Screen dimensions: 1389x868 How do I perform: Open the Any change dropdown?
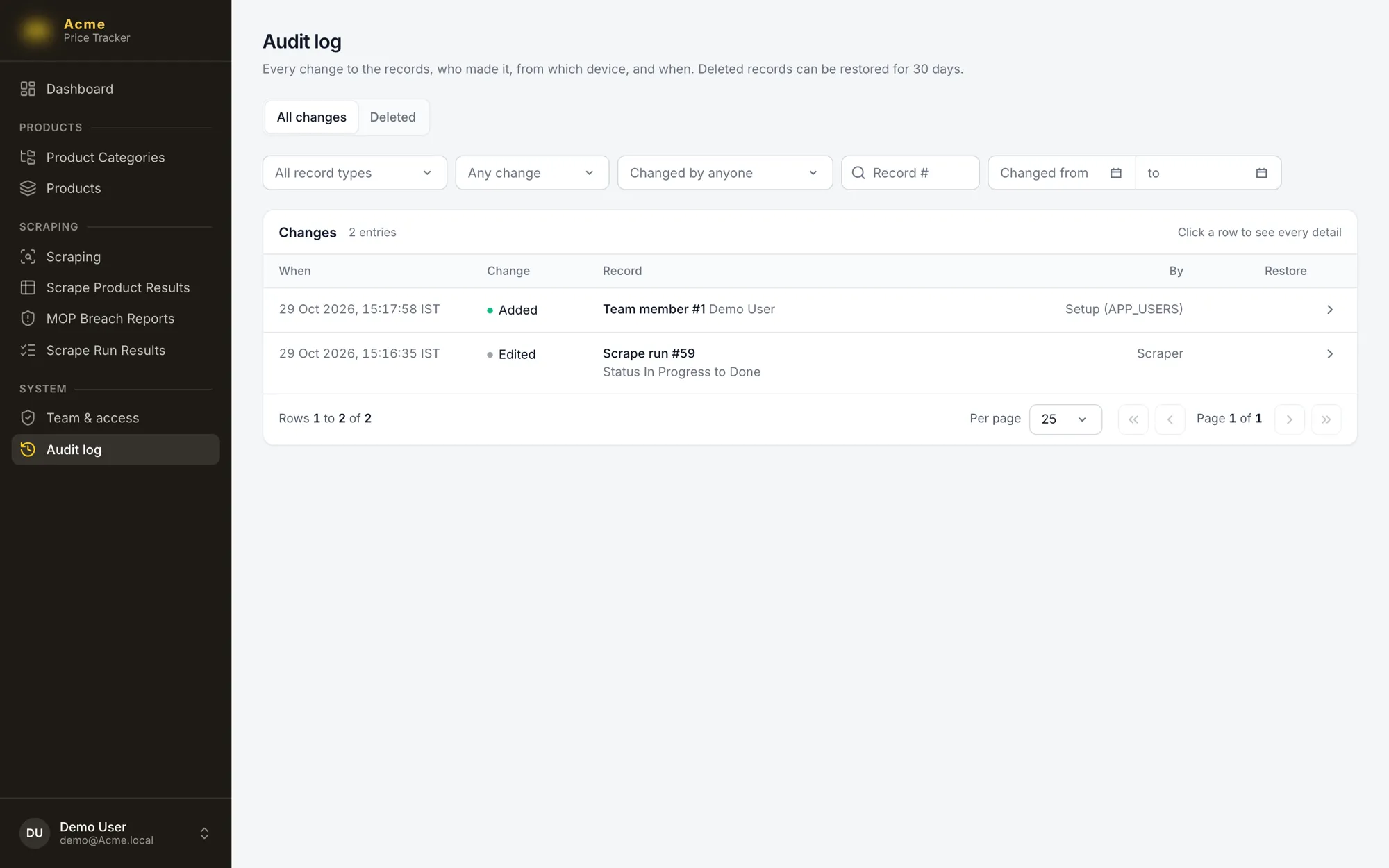click(x=532, y=173)
